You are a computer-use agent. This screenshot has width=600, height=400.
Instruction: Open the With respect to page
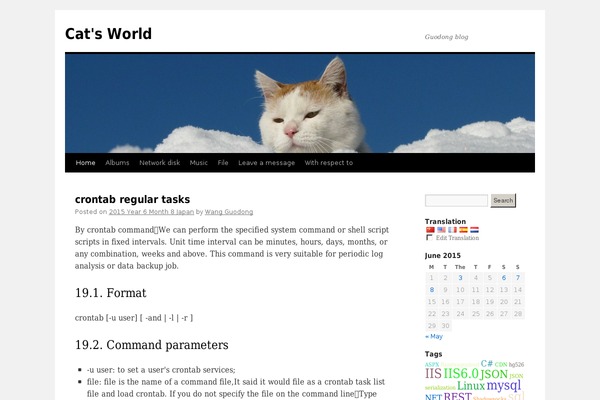point(329,163)
